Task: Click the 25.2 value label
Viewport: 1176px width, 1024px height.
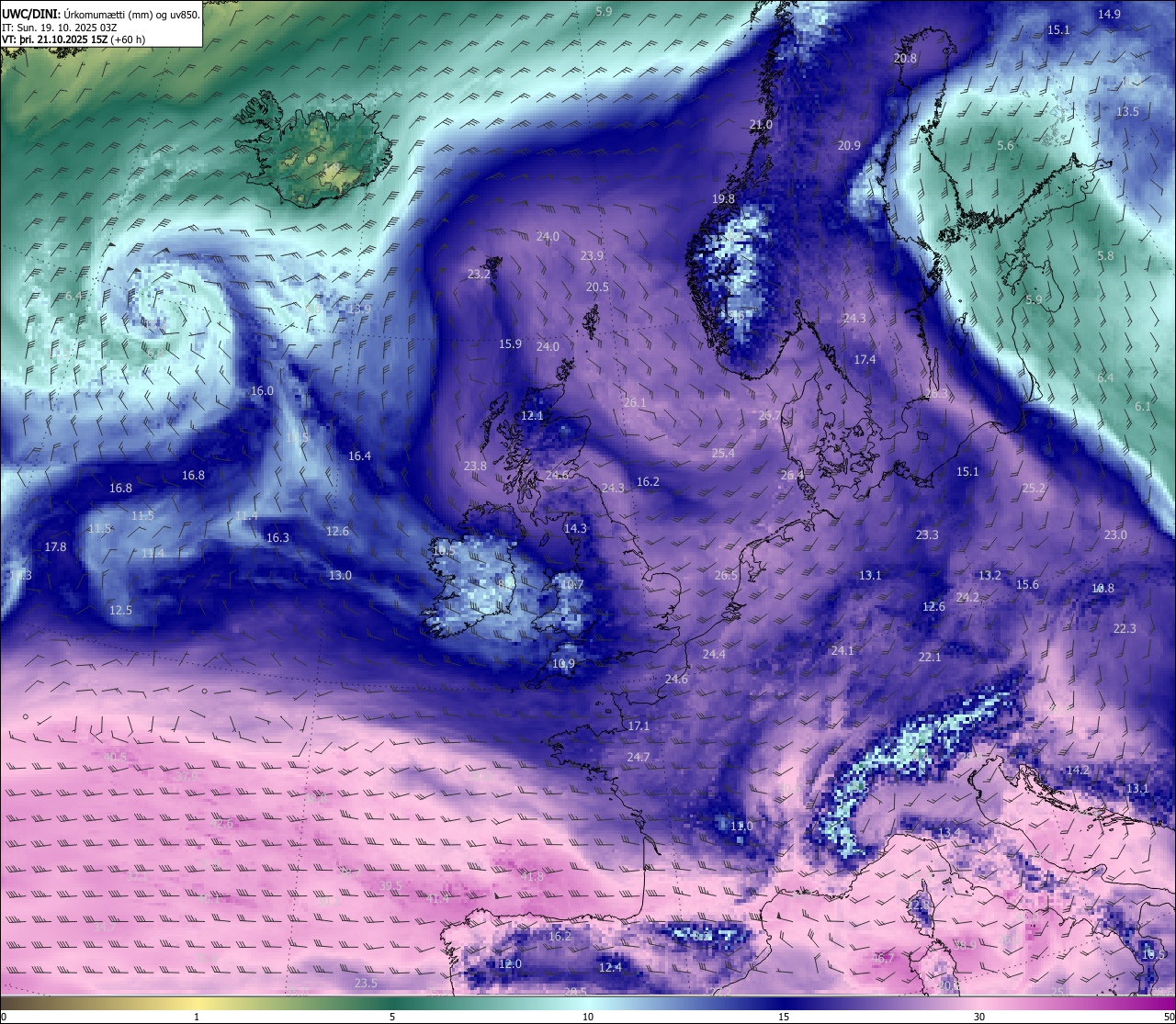Action: [x=1034, y=488]
